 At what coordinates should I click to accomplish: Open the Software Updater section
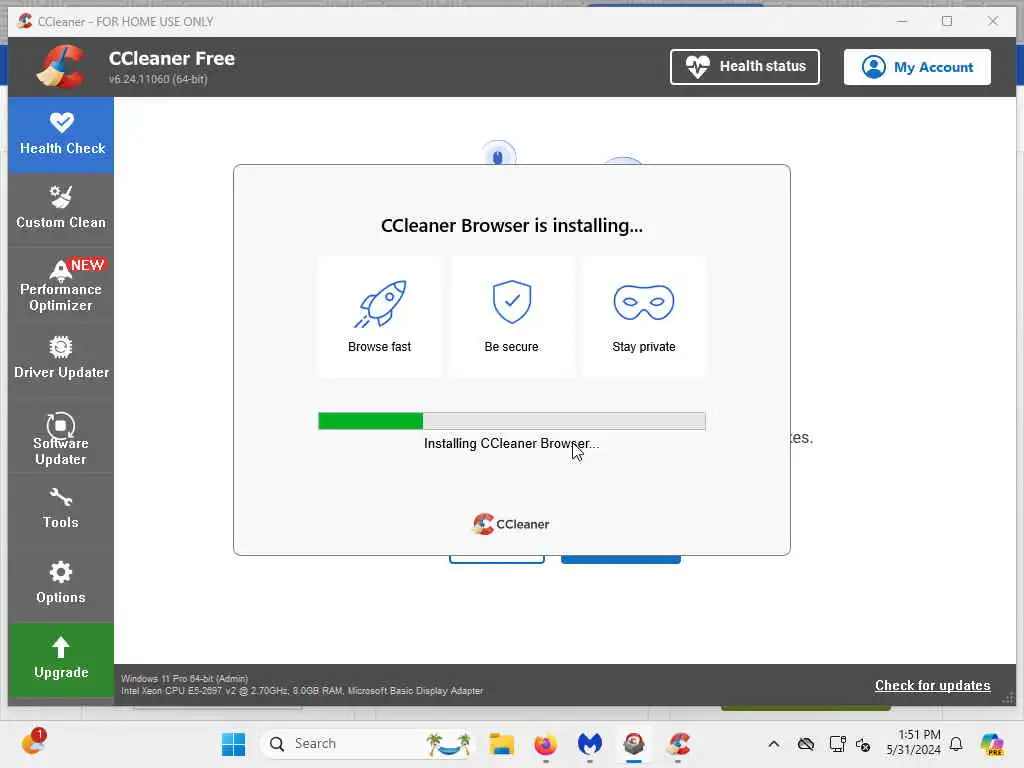(61, 439)
